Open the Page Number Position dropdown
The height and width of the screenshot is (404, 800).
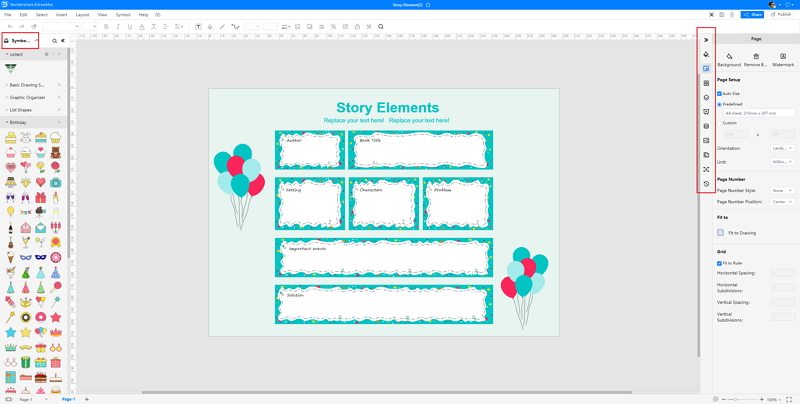782,202
